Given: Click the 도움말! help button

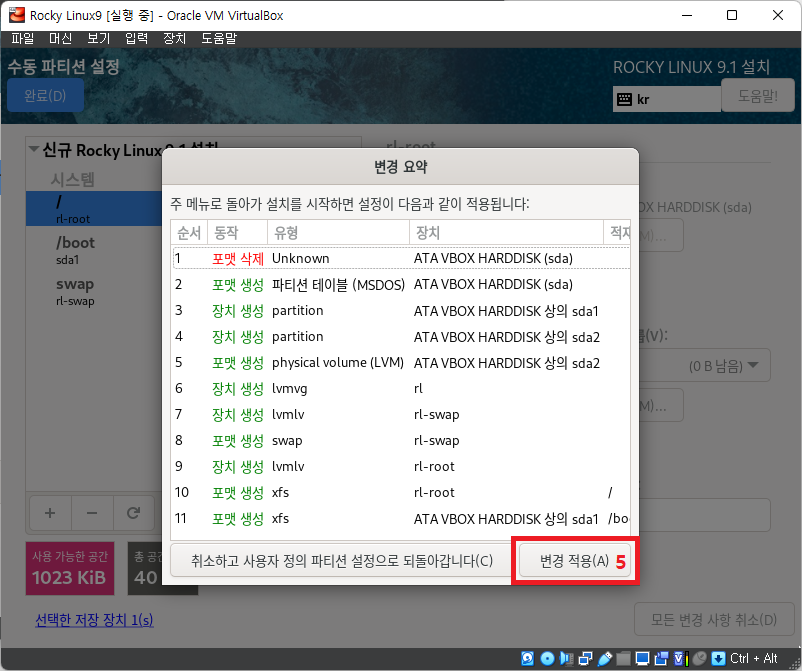Looking at the screenshot, I should pos(758,95).
